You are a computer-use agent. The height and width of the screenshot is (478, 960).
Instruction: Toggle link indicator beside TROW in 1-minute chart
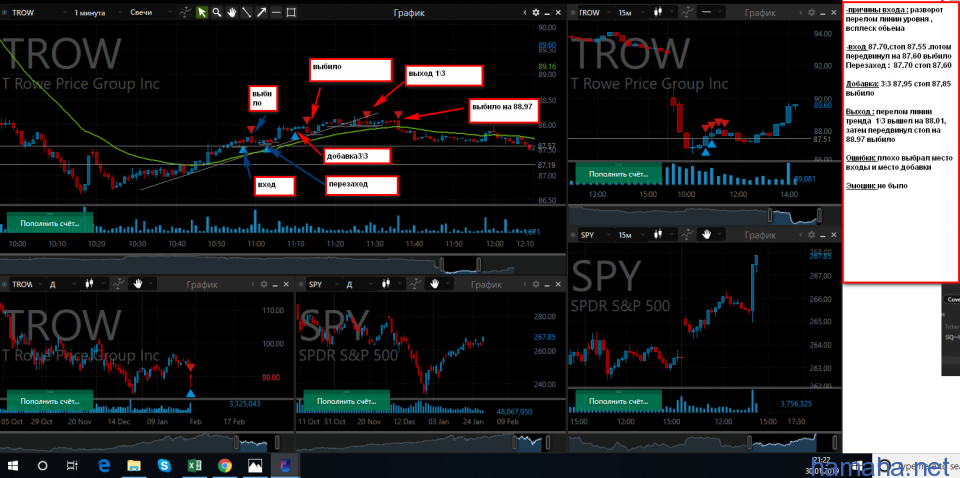coord(5,12)
